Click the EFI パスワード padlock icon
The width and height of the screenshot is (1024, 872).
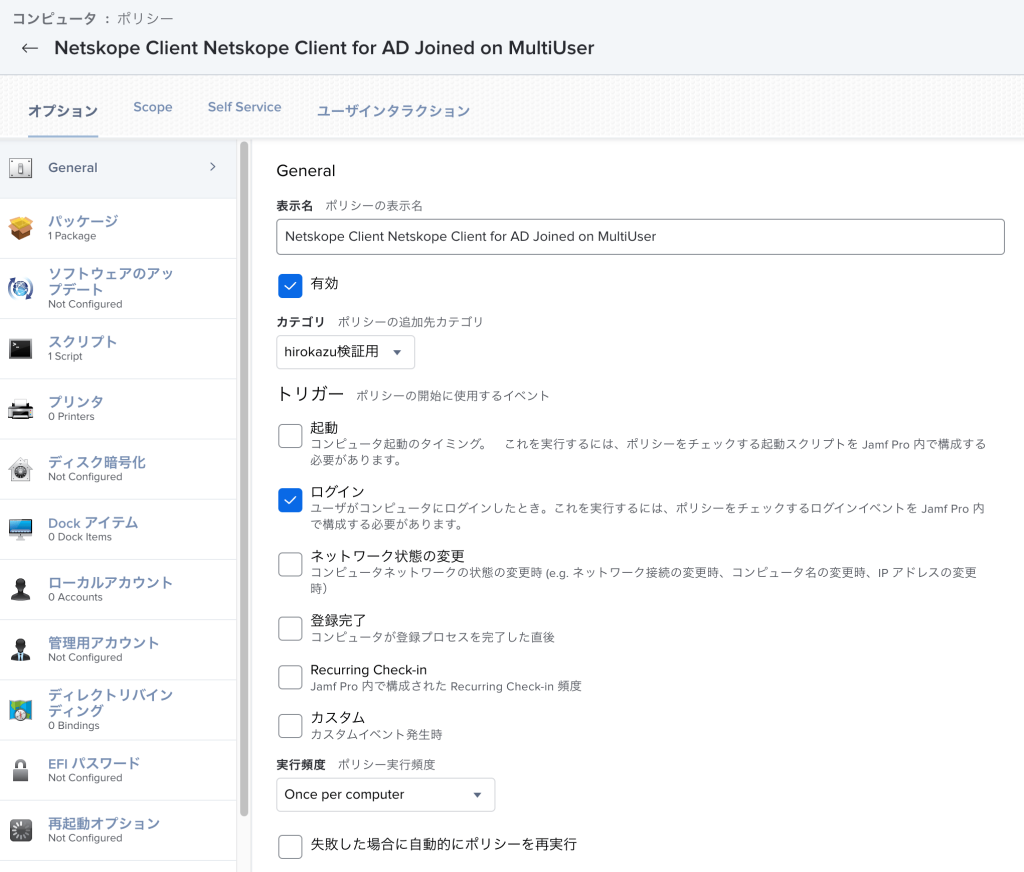pos(20,770)
